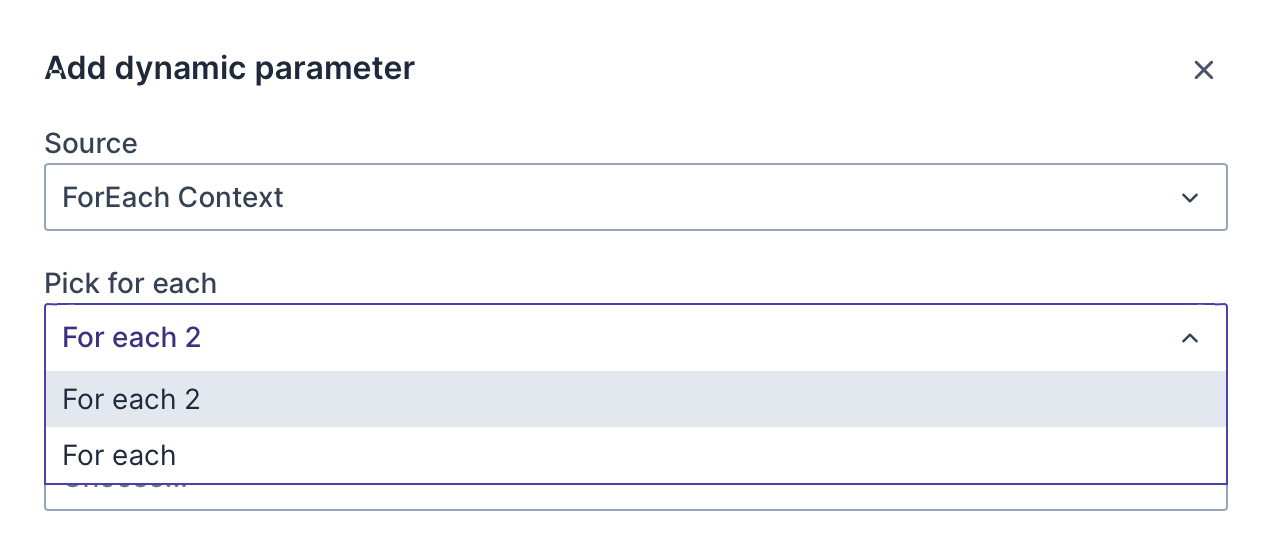The width and height of the screenshot is (1270, 548).
Task: Pick the first entry in the open list
Action: coord(635,400)
